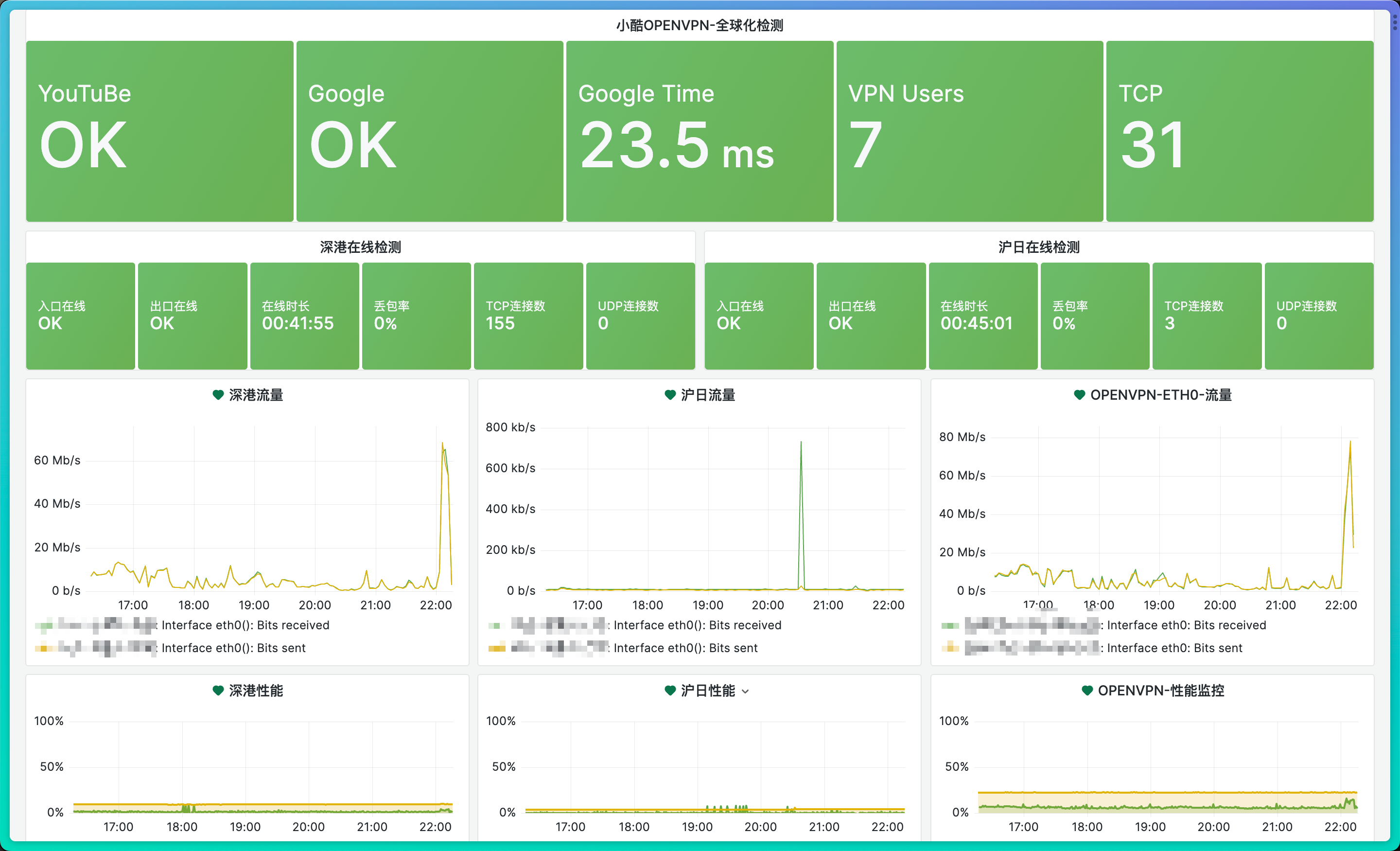Click heart icon beside OPENVPN-ETH0-流量 title
The width and height of the screenshot is (1400, 851).
(x=1079, y=394)
